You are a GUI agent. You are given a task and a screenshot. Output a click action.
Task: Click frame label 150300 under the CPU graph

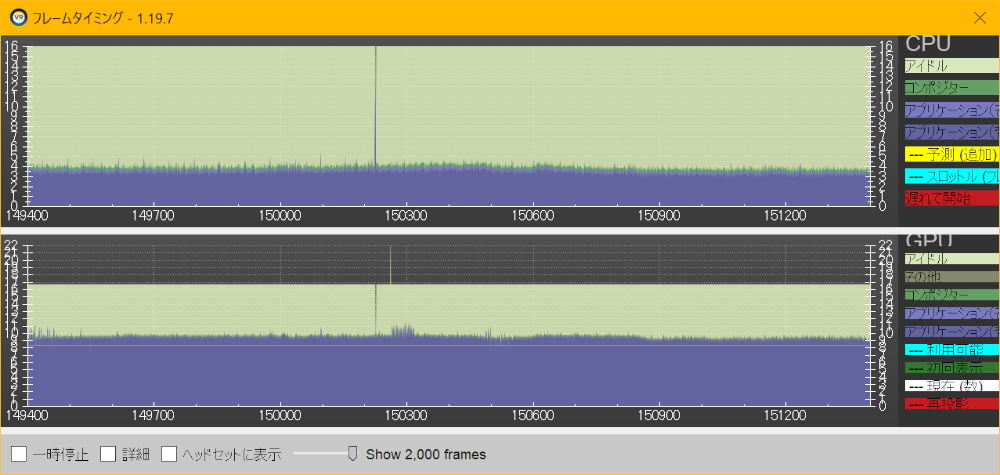(x=407, y=216)
